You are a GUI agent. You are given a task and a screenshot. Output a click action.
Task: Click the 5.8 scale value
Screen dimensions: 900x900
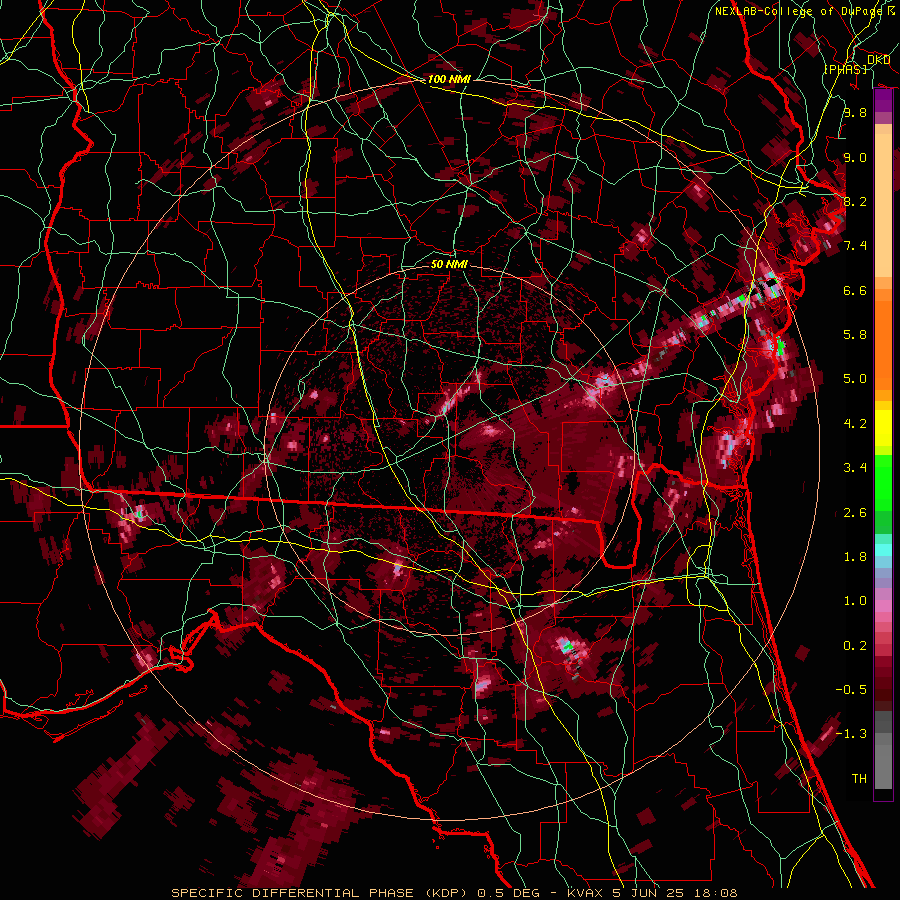pyautogui.click(x=855, y=335)
